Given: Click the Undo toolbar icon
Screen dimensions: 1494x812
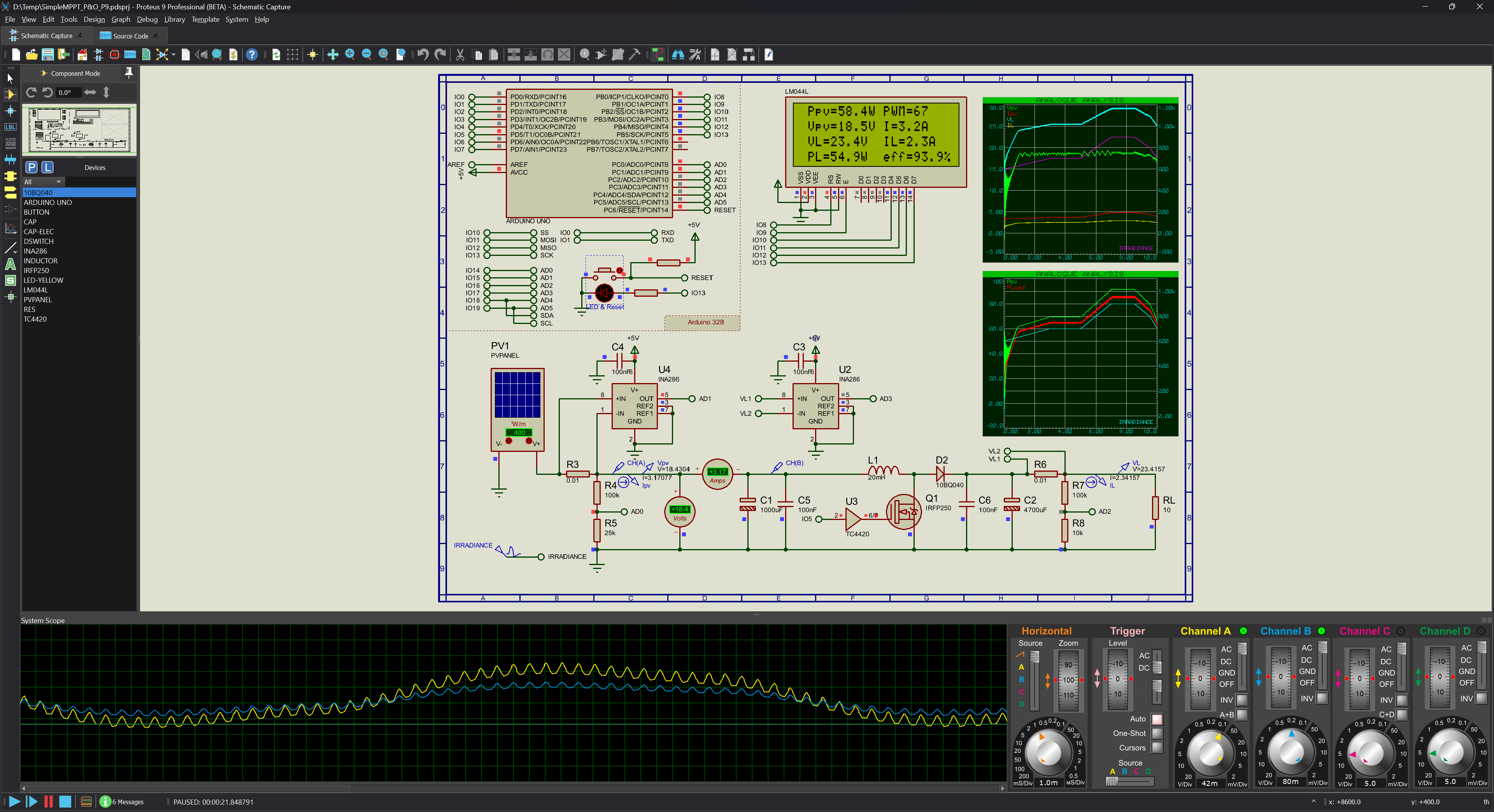Looking at the screenshot, I should [423, 54].
